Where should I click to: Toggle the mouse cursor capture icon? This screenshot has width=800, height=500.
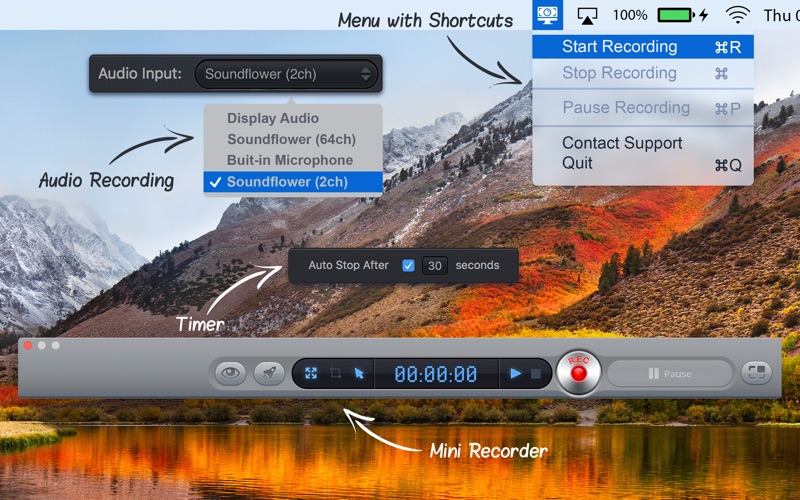359,373
